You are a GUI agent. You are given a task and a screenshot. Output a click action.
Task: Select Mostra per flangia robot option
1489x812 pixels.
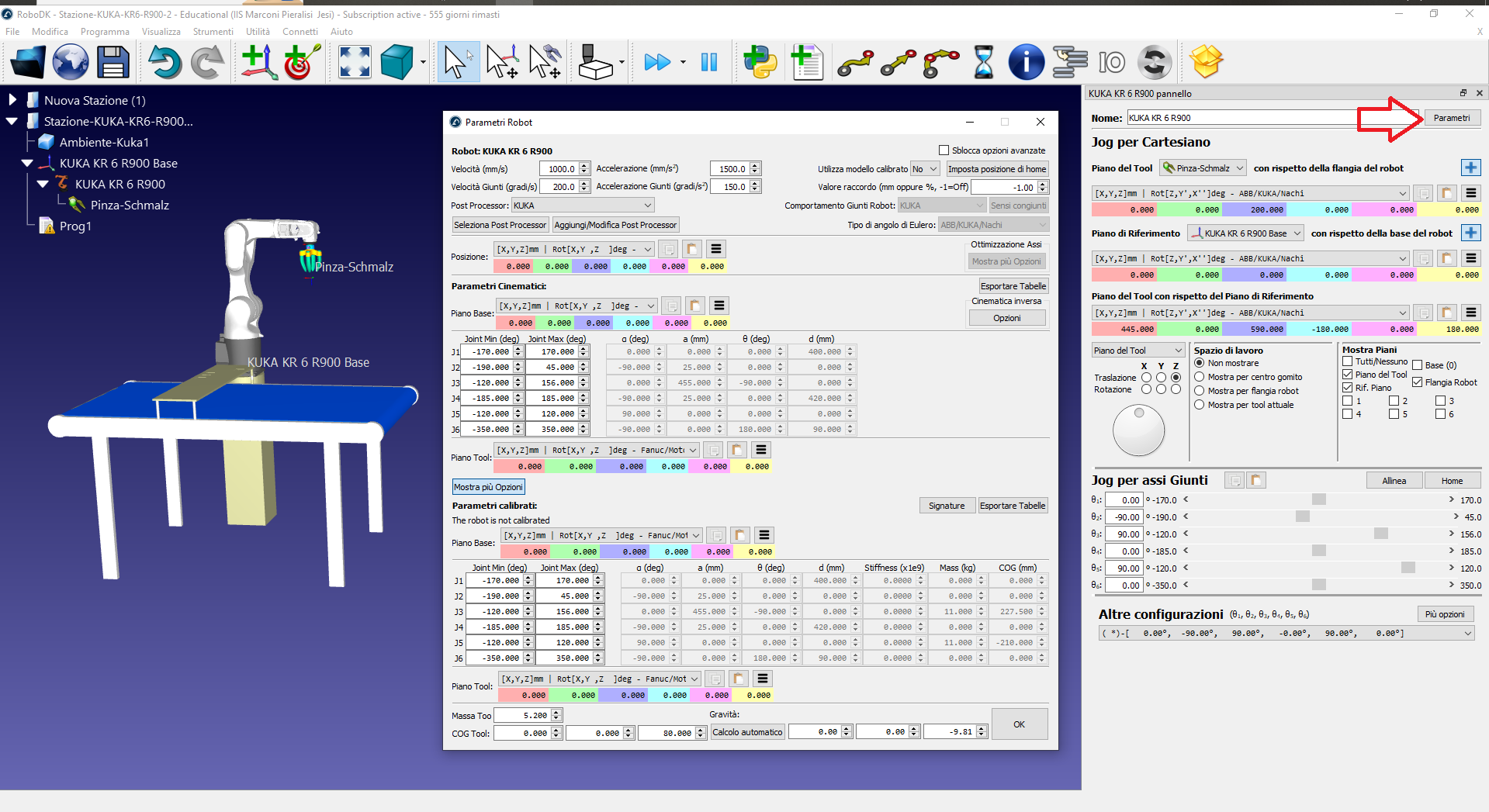pyautogui.click(x=1200, y=391)
